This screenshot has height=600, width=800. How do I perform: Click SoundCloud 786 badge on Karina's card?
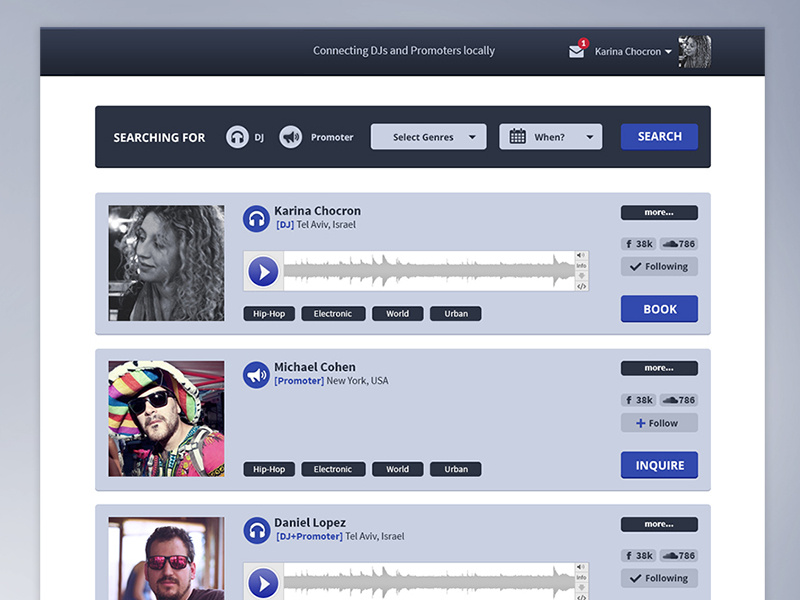click(679, 244)
